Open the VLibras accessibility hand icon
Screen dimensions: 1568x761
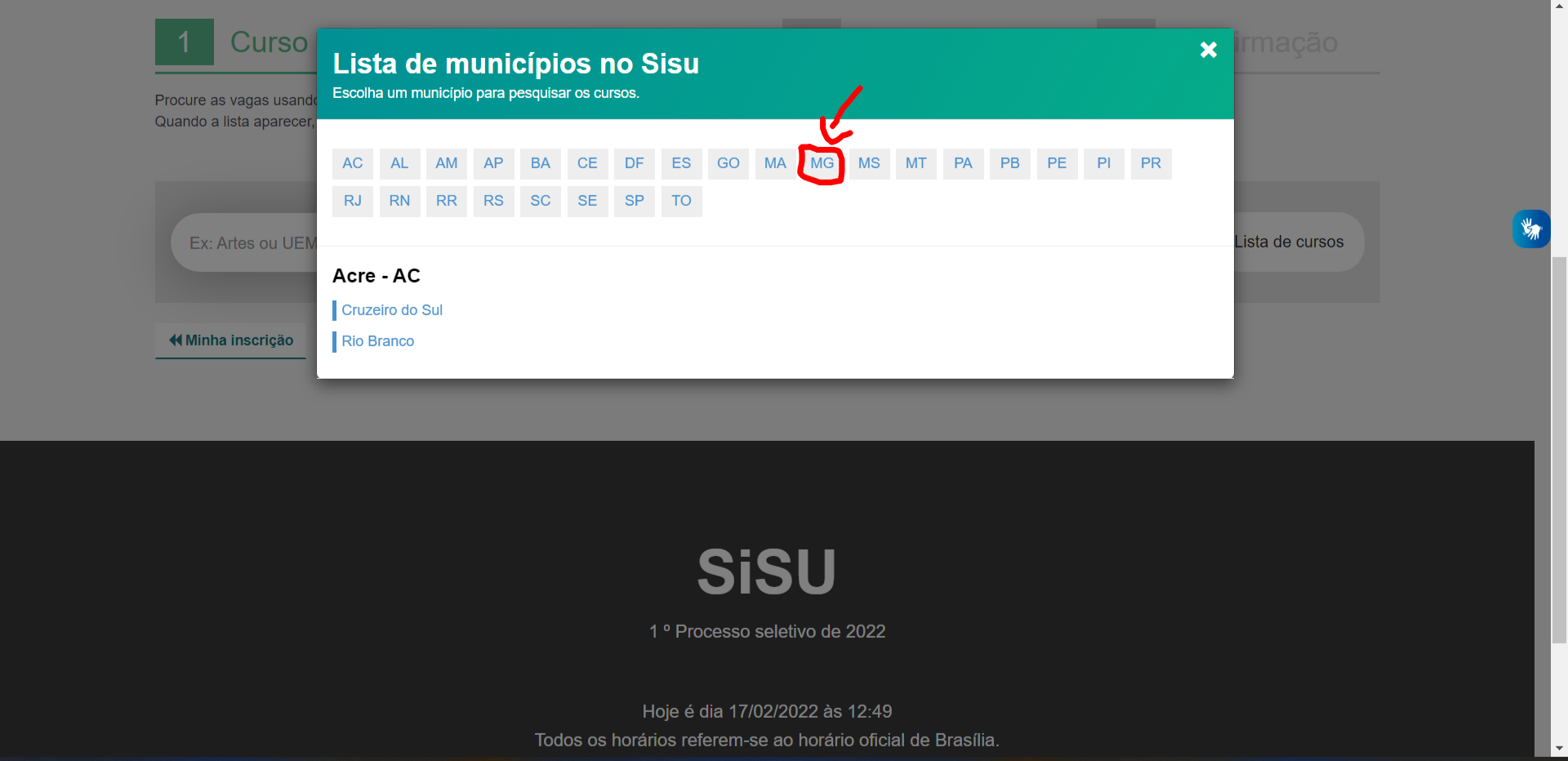tap(1530, 229)
